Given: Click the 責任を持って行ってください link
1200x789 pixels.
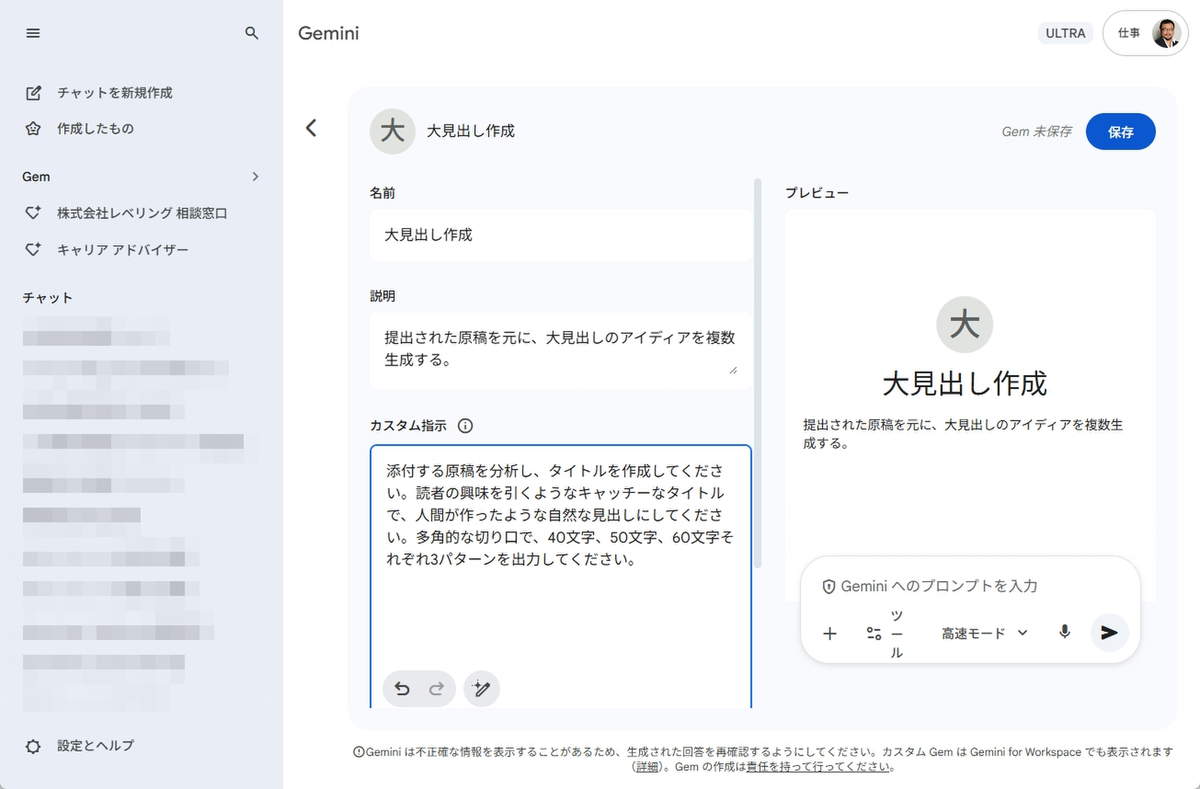Looking at the screenshot, I should pyautogui.click(x=818, y=767).
